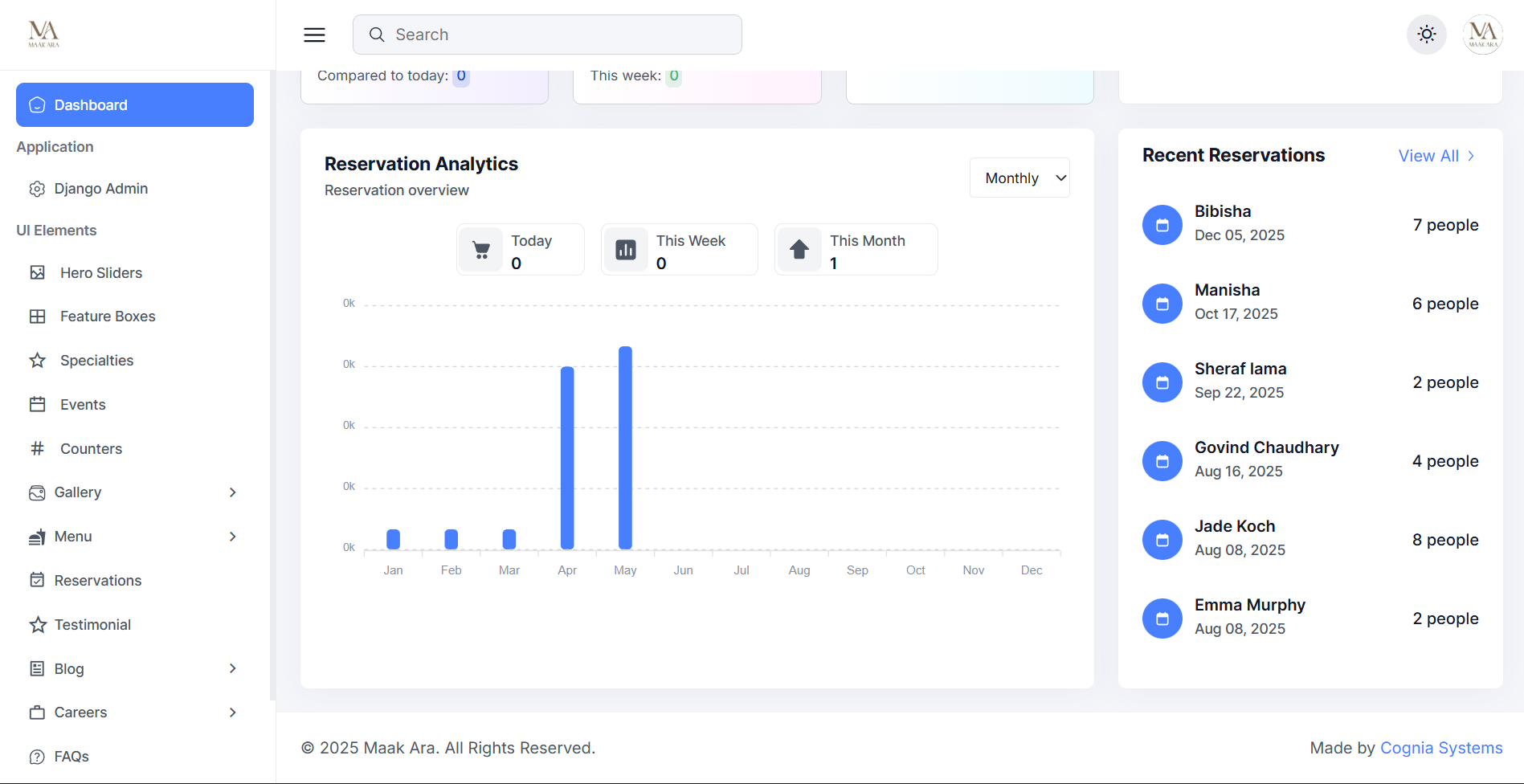Toggle the hamburger menu at the top
This screenshot has width=1524, height=784.
pos(314,35)
